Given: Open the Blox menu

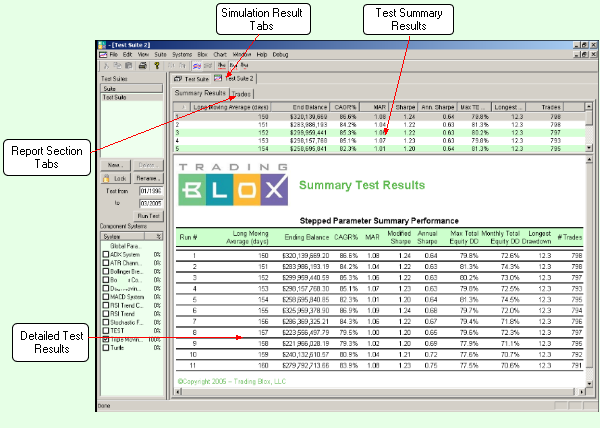Looking at the screenshot, I should pyautogui.click(x=202, y=55).
